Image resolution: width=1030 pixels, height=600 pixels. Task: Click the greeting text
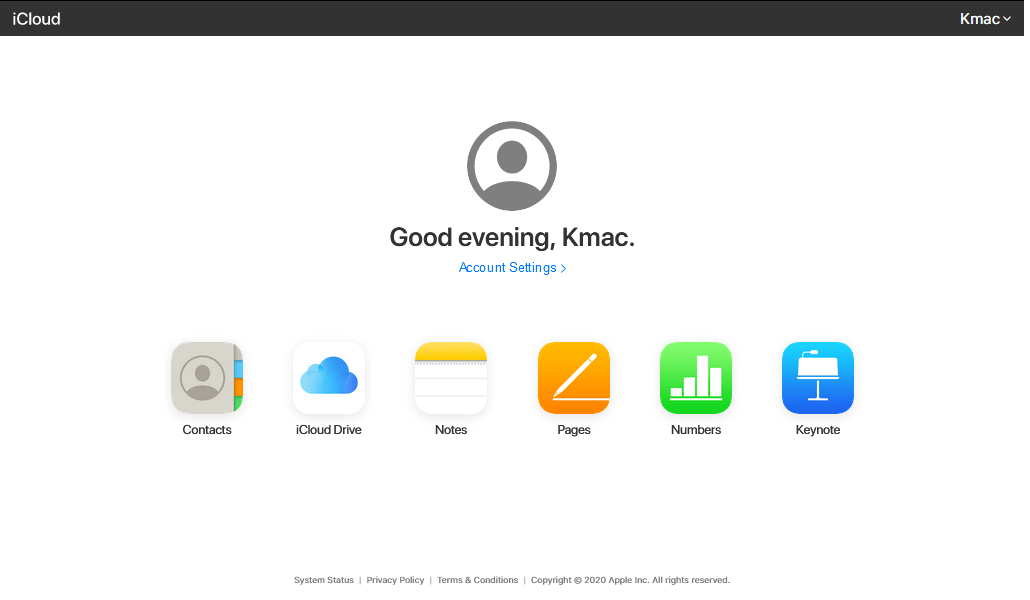click(512, 237)
